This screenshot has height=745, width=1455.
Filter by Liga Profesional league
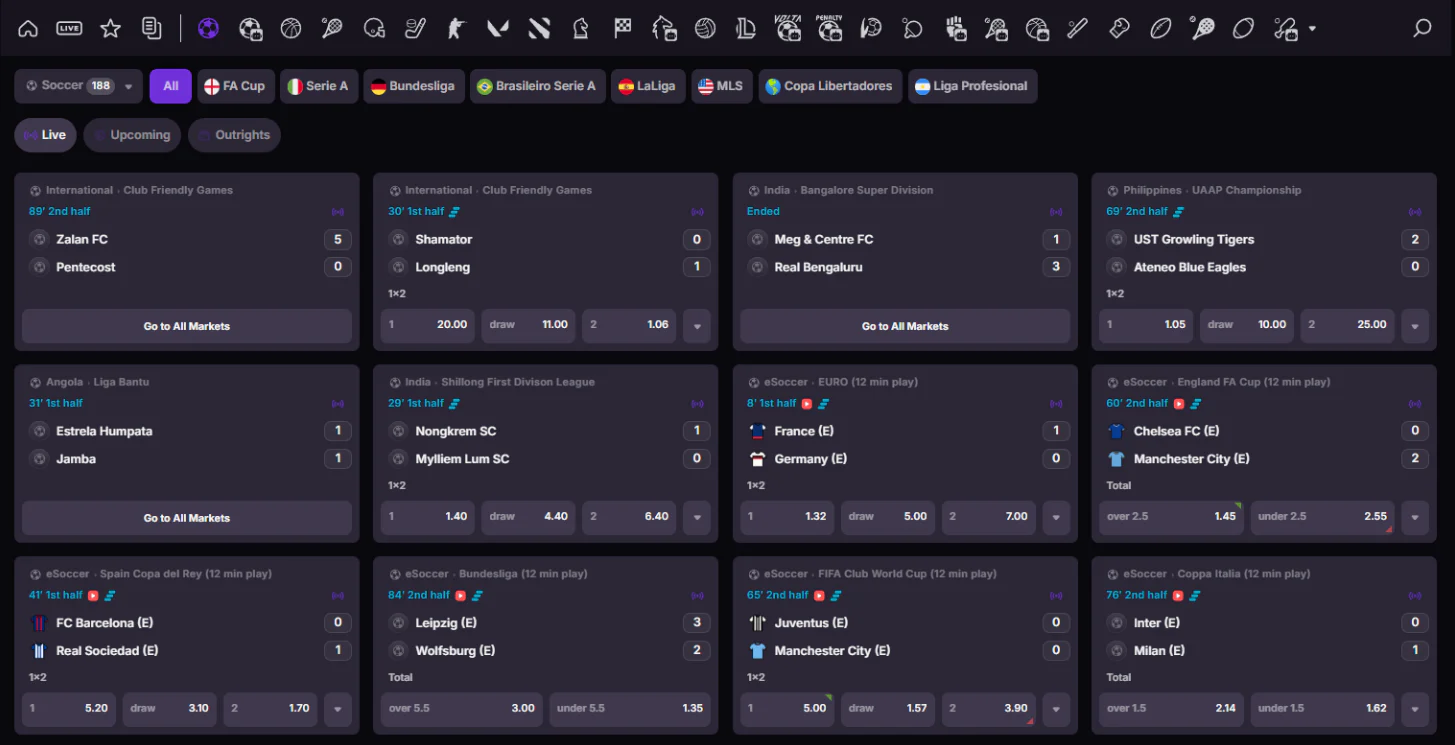(972, 86)
